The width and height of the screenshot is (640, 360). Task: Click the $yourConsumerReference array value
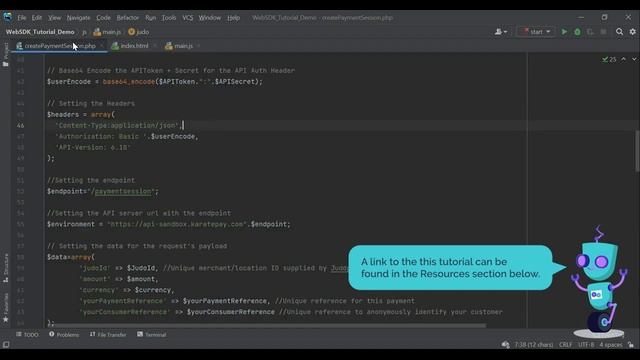coord(231,312)
